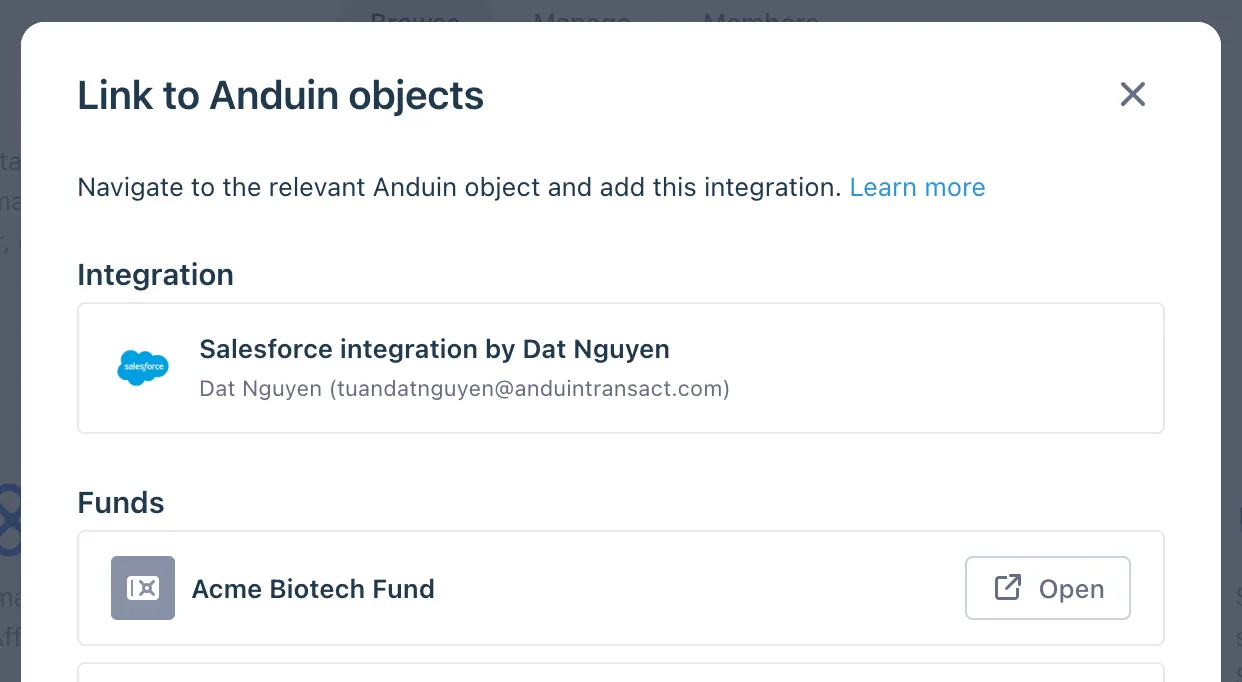Screen dimensions: 1242x682
Task: Click the tuandatnguyen@anduintransact.com email text
Action: pos(530,389)
